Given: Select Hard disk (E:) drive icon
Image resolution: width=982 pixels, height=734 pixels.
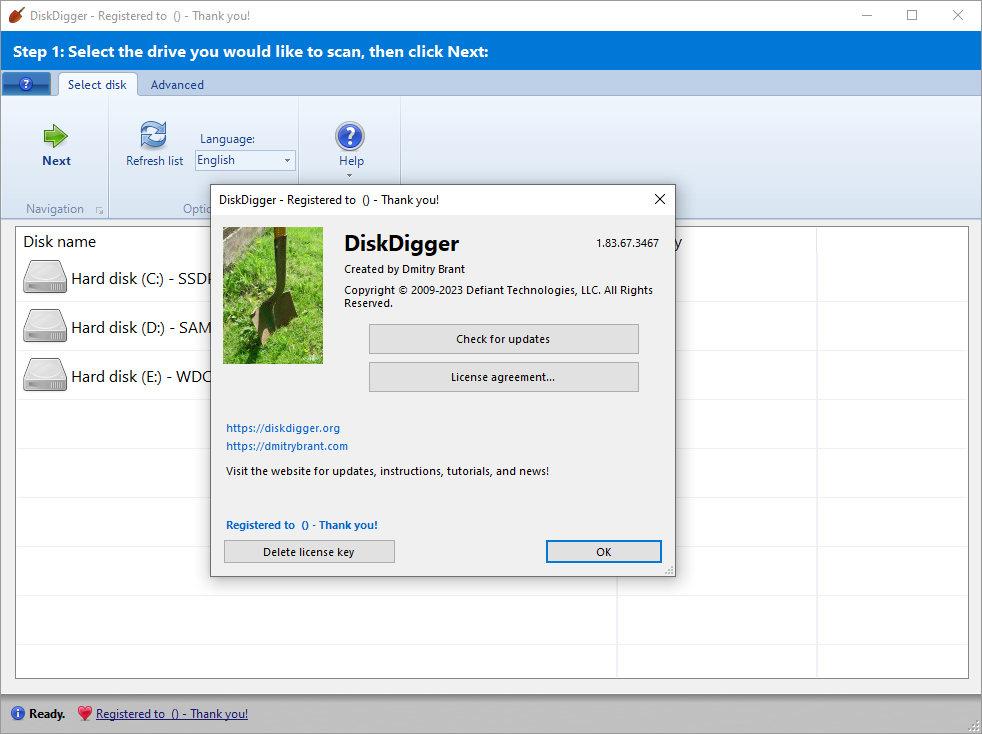Looking at the screenshot, I should pyautogui.click(x=44, y=375).
